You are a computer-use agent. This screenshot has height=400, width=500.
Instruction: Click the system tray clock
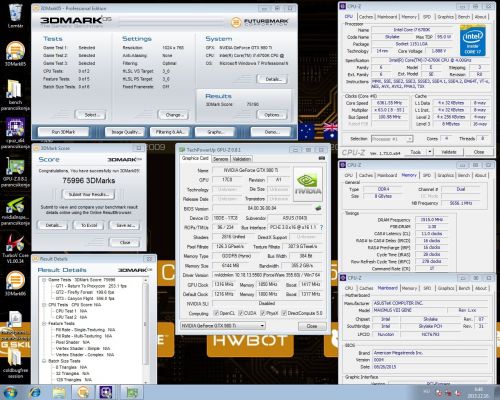(478, 392)
